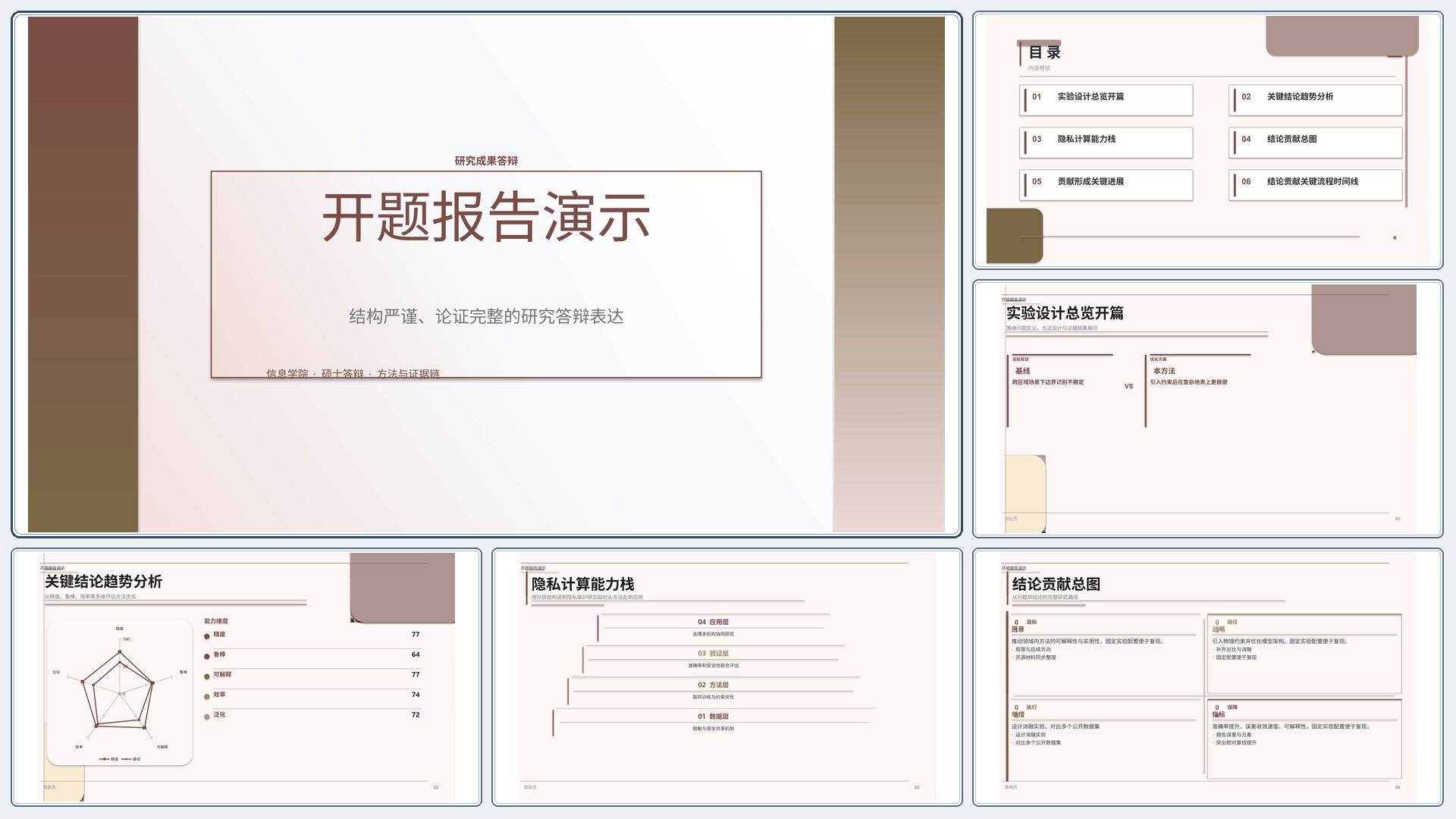Click the 内容导览 caption under 目录
Image resolution: width=1456 pixels, height=819 pixels.
click(1039, 68)
